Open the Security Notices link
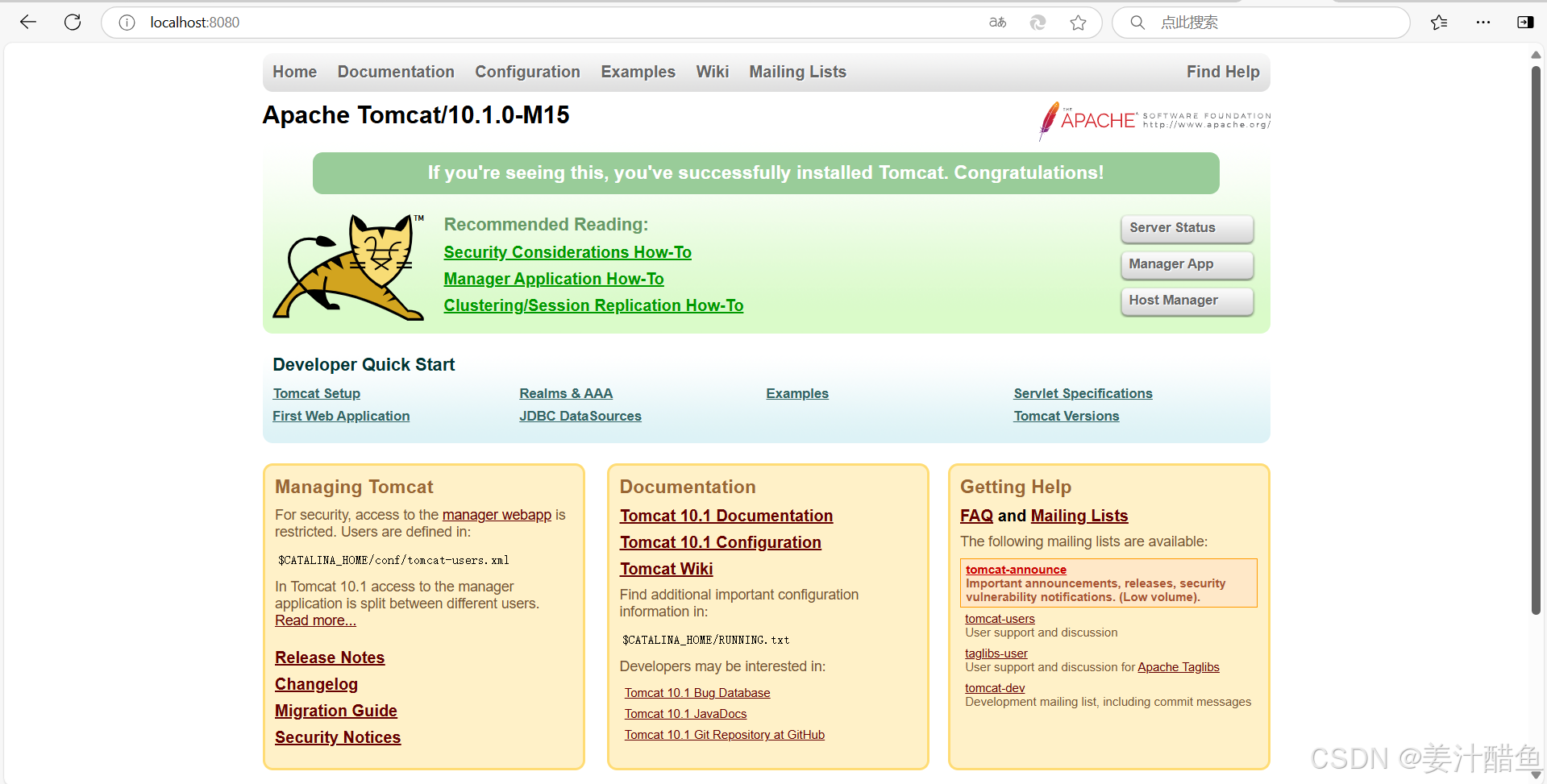The image size is (1547, 784). point(338,737)
